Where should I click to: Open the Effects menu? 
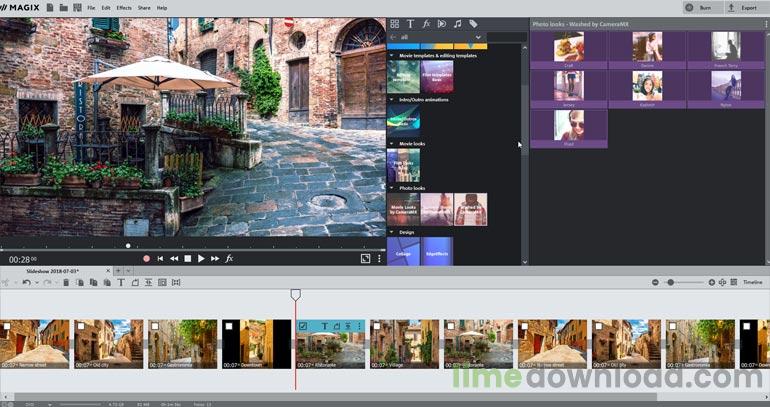point(124,7)
